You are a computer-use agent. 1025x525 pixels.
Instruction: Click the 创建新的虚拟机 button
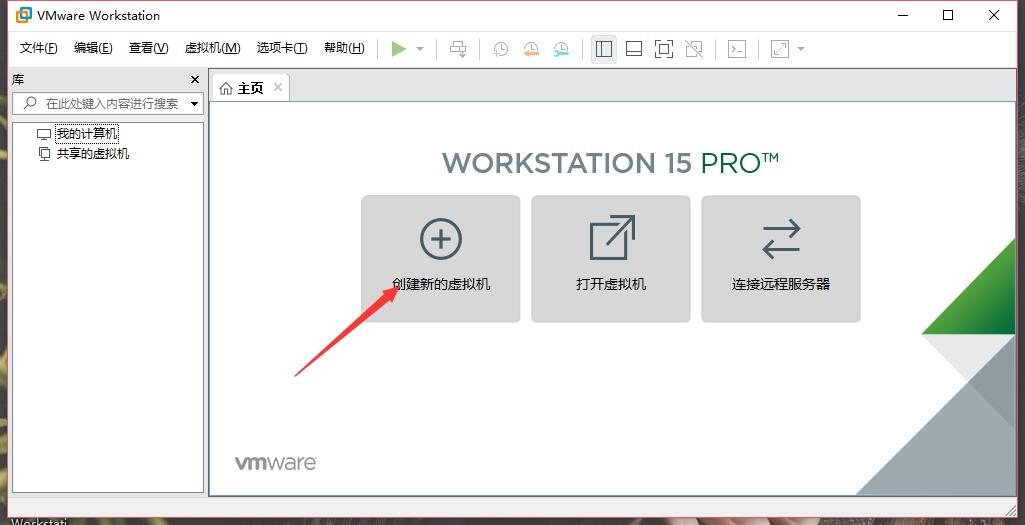441,259
